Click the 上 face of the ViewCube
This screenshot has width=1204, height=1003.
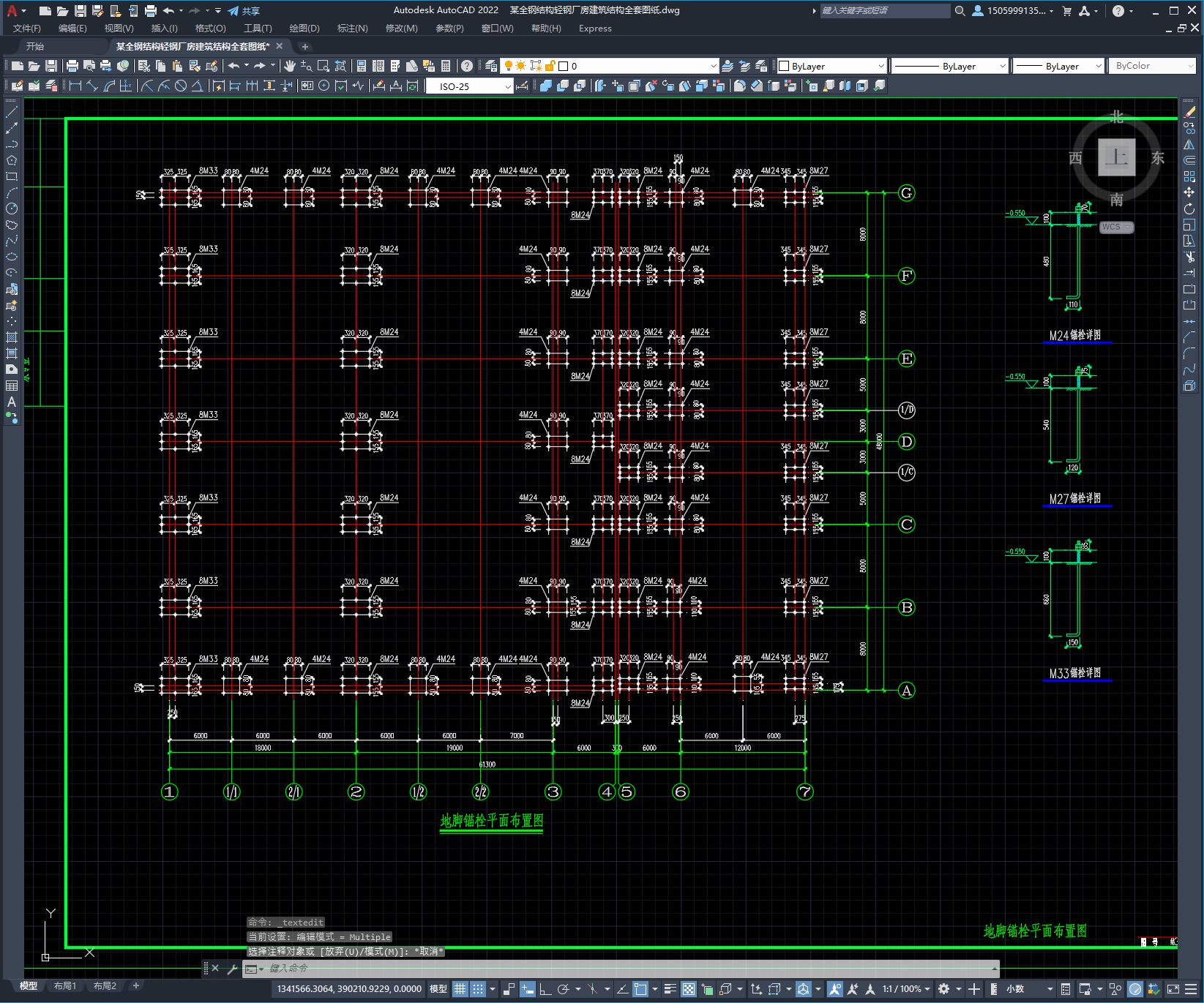click(1117, 157)
